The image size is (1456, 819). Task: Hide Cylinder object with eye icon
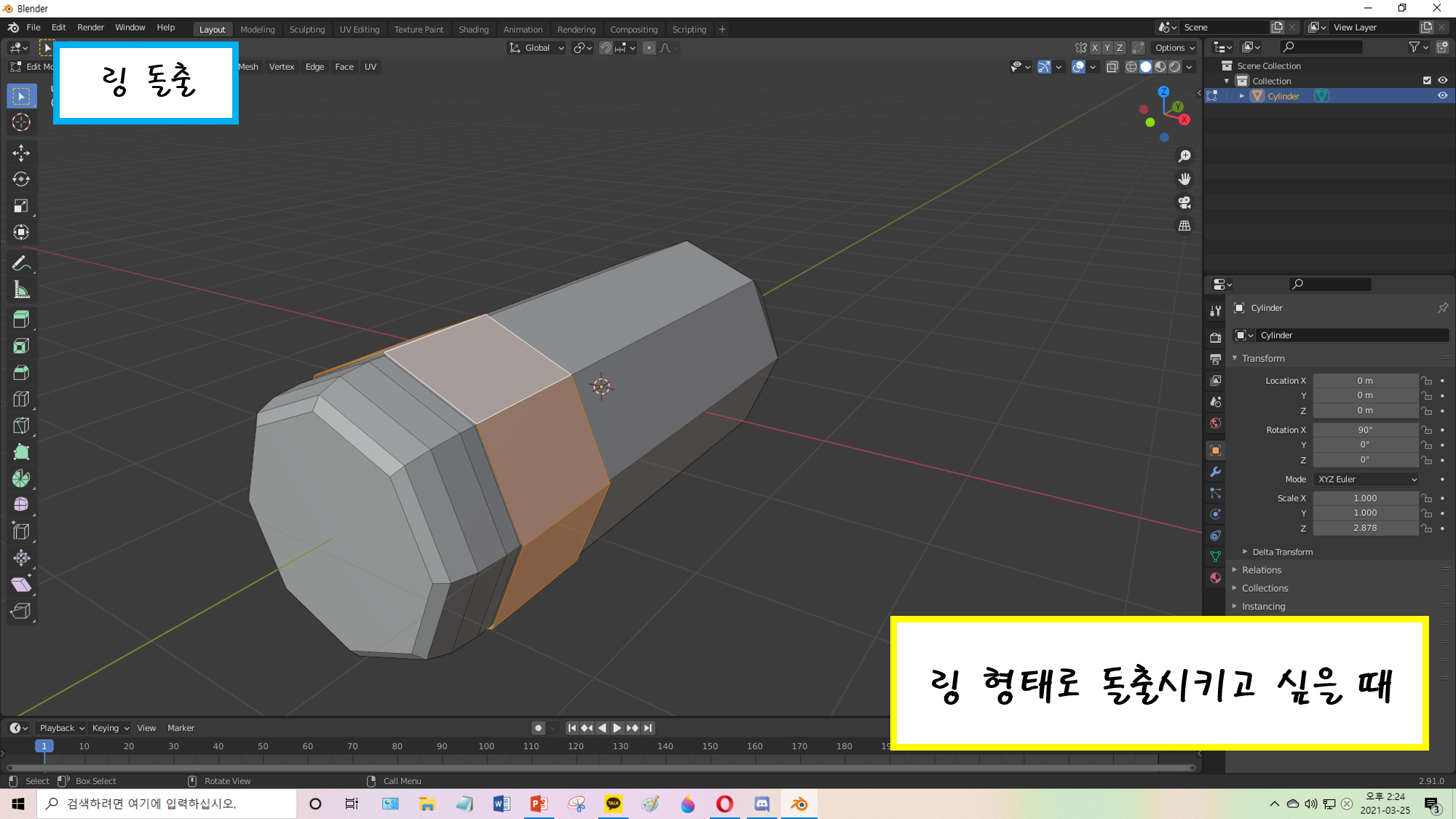point(1442,96)
